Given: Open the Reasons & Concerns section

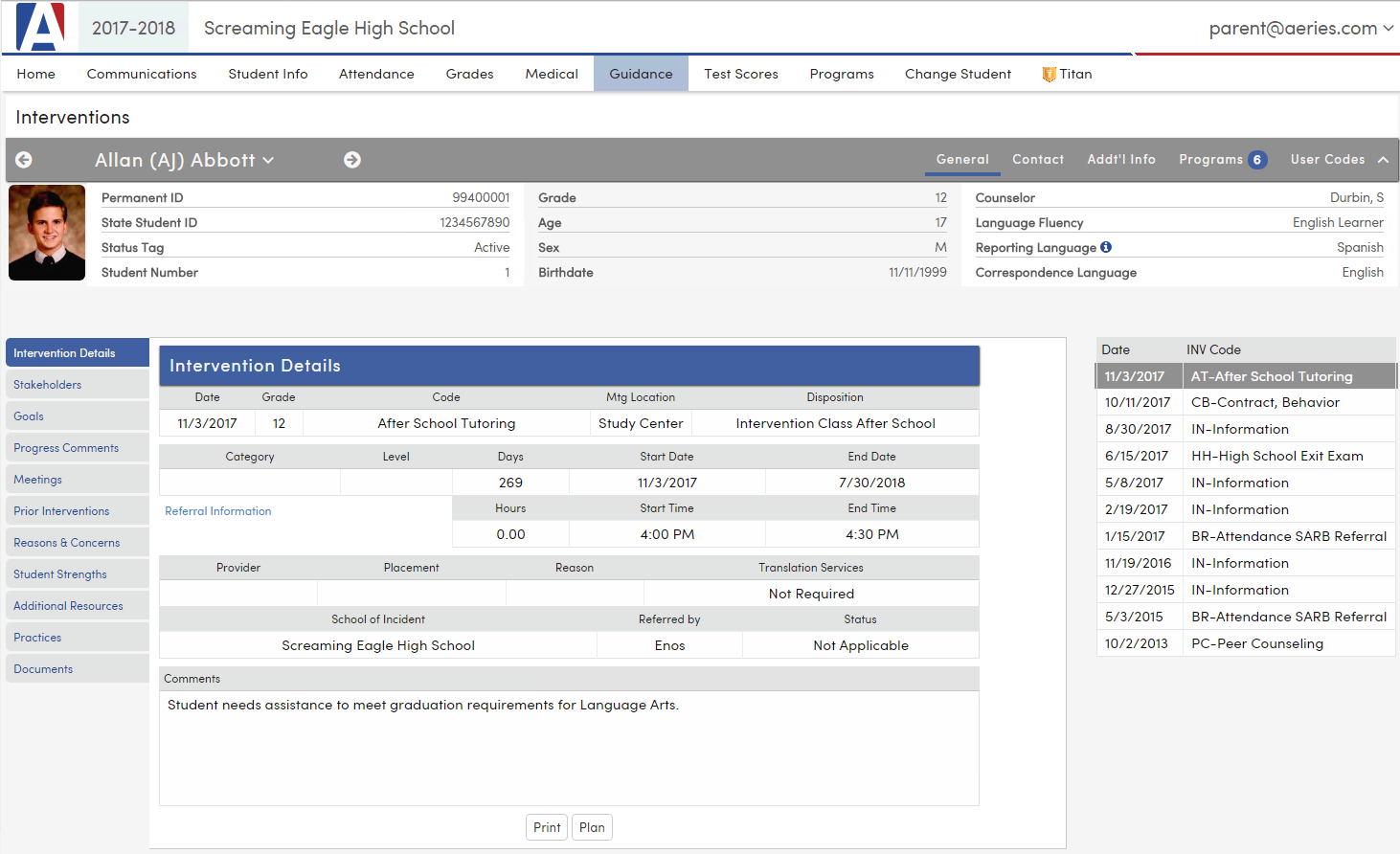Looking at the screenshot, I should click(78, 542).
